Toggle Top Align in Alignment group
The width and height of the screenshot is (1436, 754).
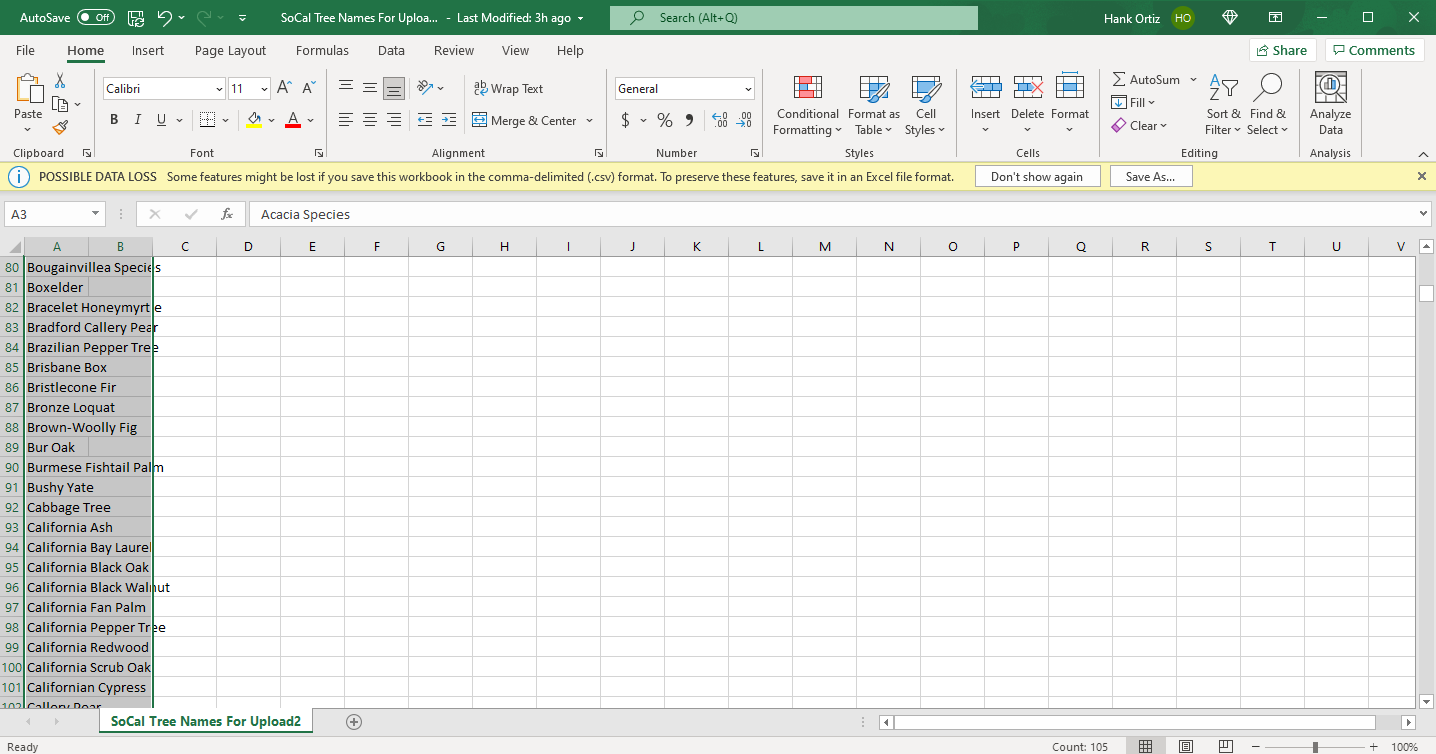[346, 88]
